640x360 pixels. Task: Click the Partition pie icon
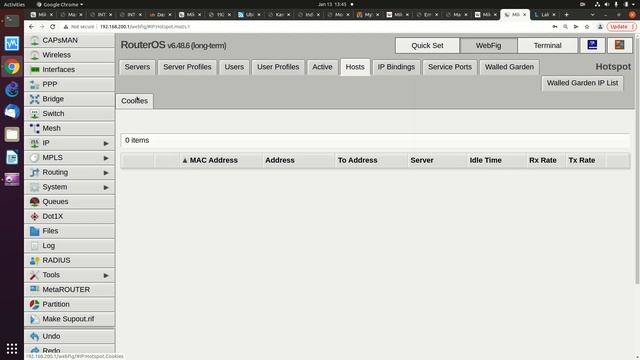pos(35,304)
